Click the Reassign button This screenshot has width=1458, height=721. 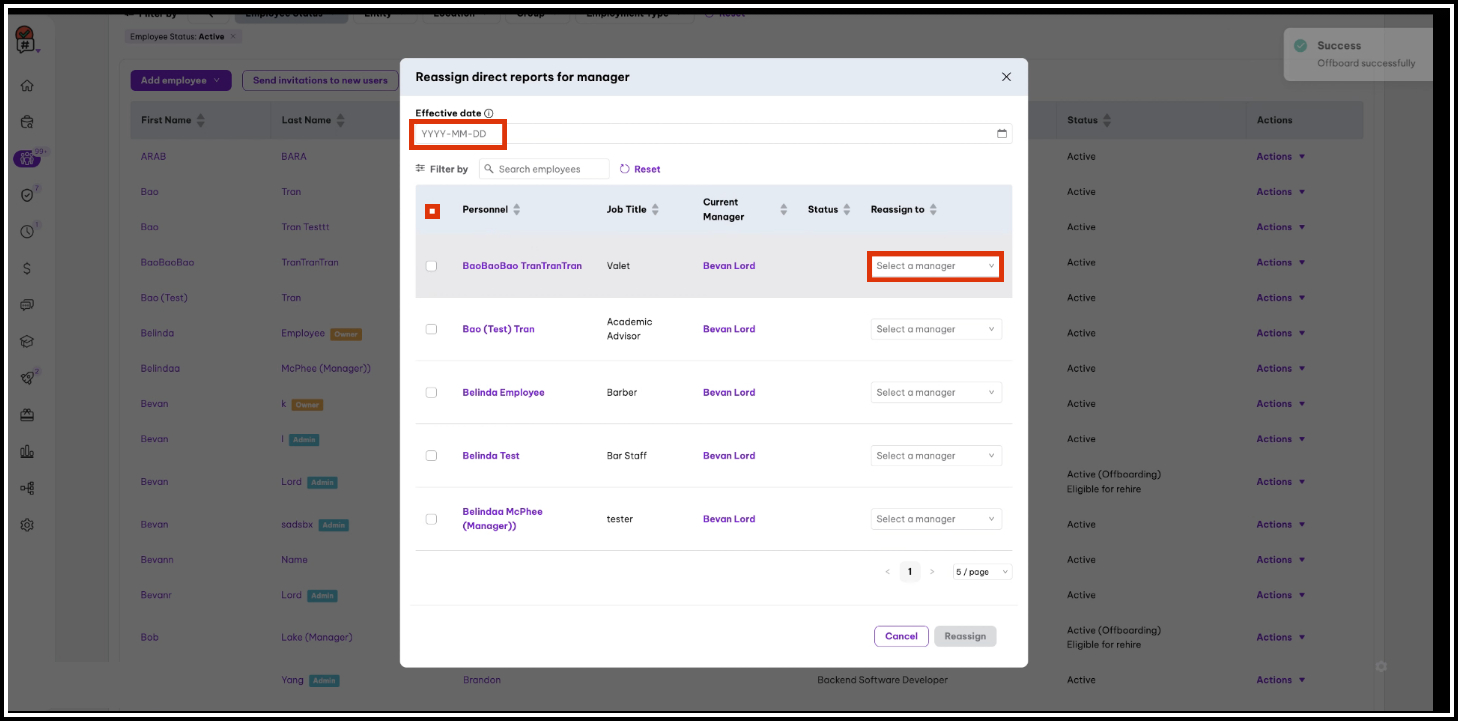pos(964,636)
